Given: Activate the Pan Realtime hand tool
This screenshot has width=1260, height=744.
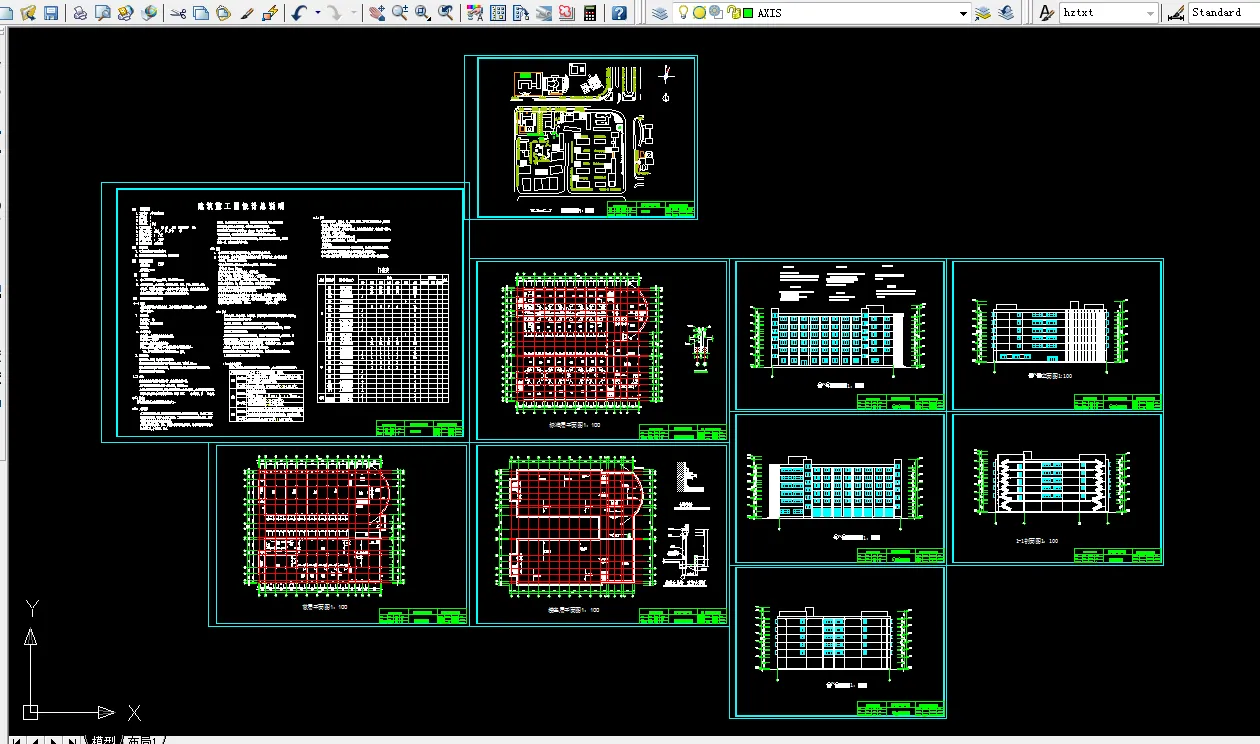Looking at the screenshot, I should pyautogui.click(x=377, y=13).
